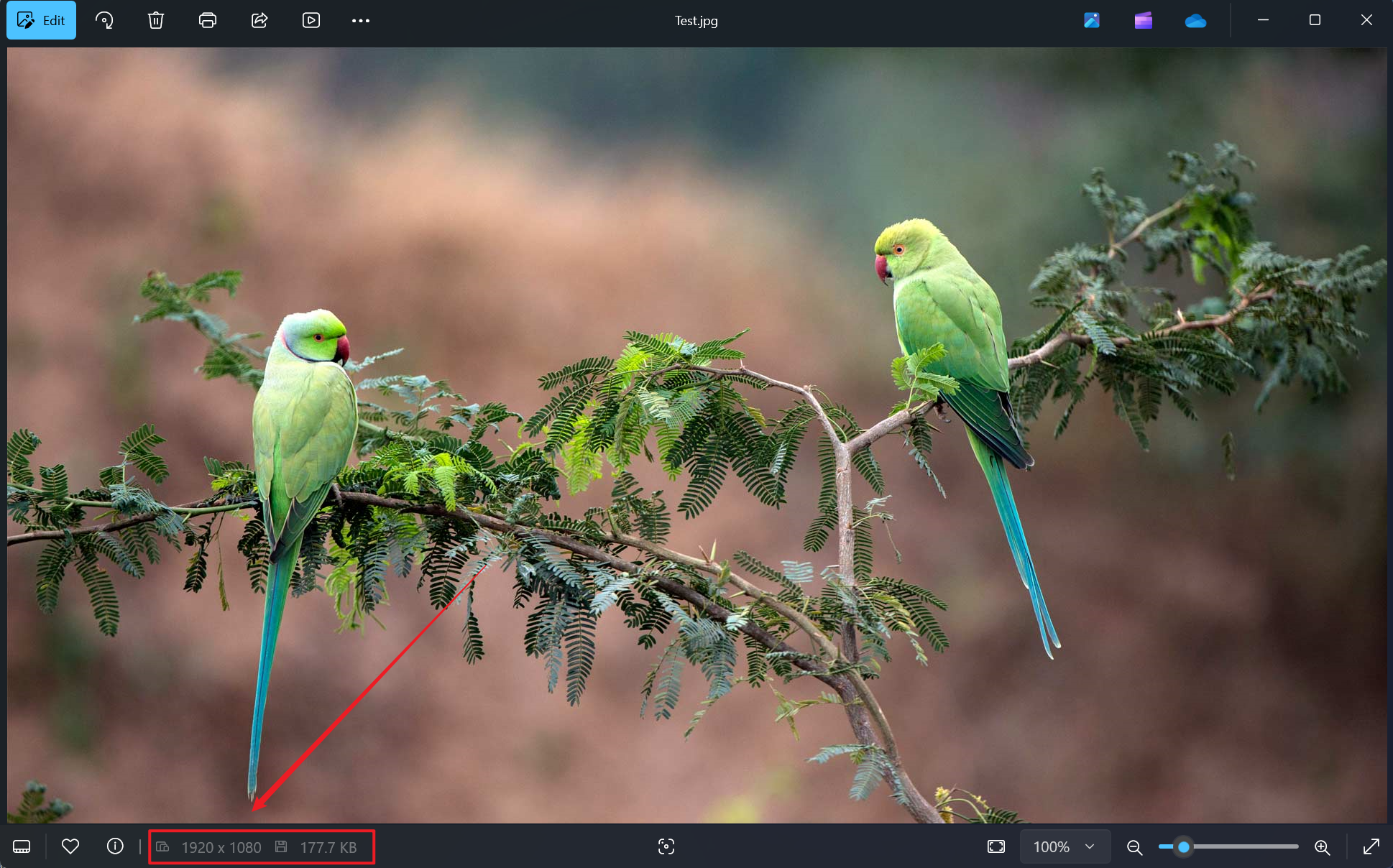Rotate the image using rotate icon
Viewport: 1393px width, 868px height.
tap(104, 20)
